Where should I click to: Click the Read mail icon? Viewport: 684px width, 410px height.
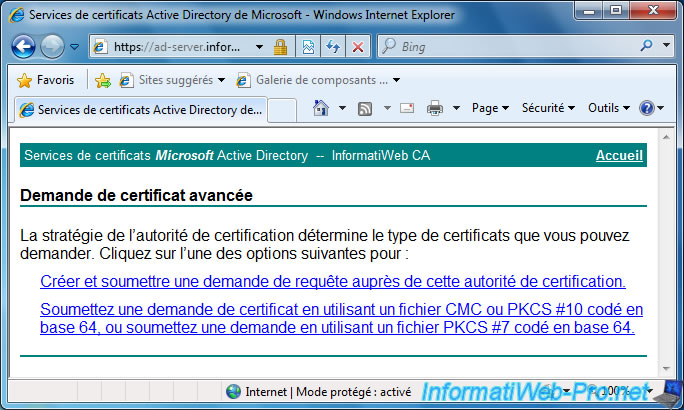(407, 108)
